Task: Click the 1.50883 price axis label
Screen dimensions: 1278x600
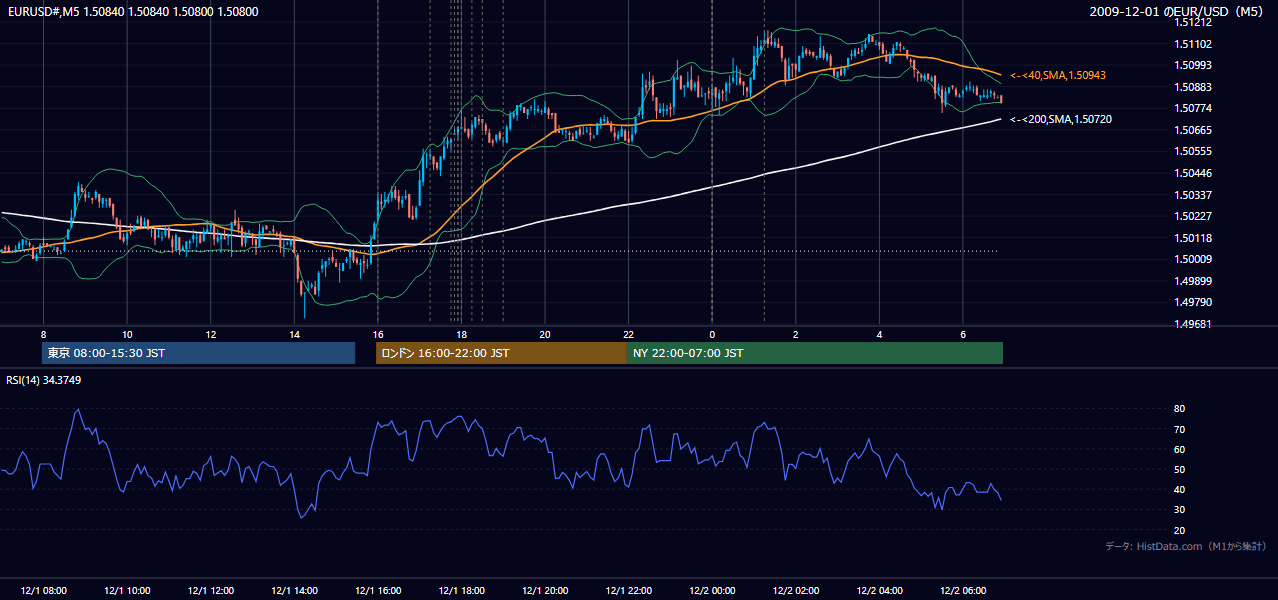Action: click(1193, 87)
